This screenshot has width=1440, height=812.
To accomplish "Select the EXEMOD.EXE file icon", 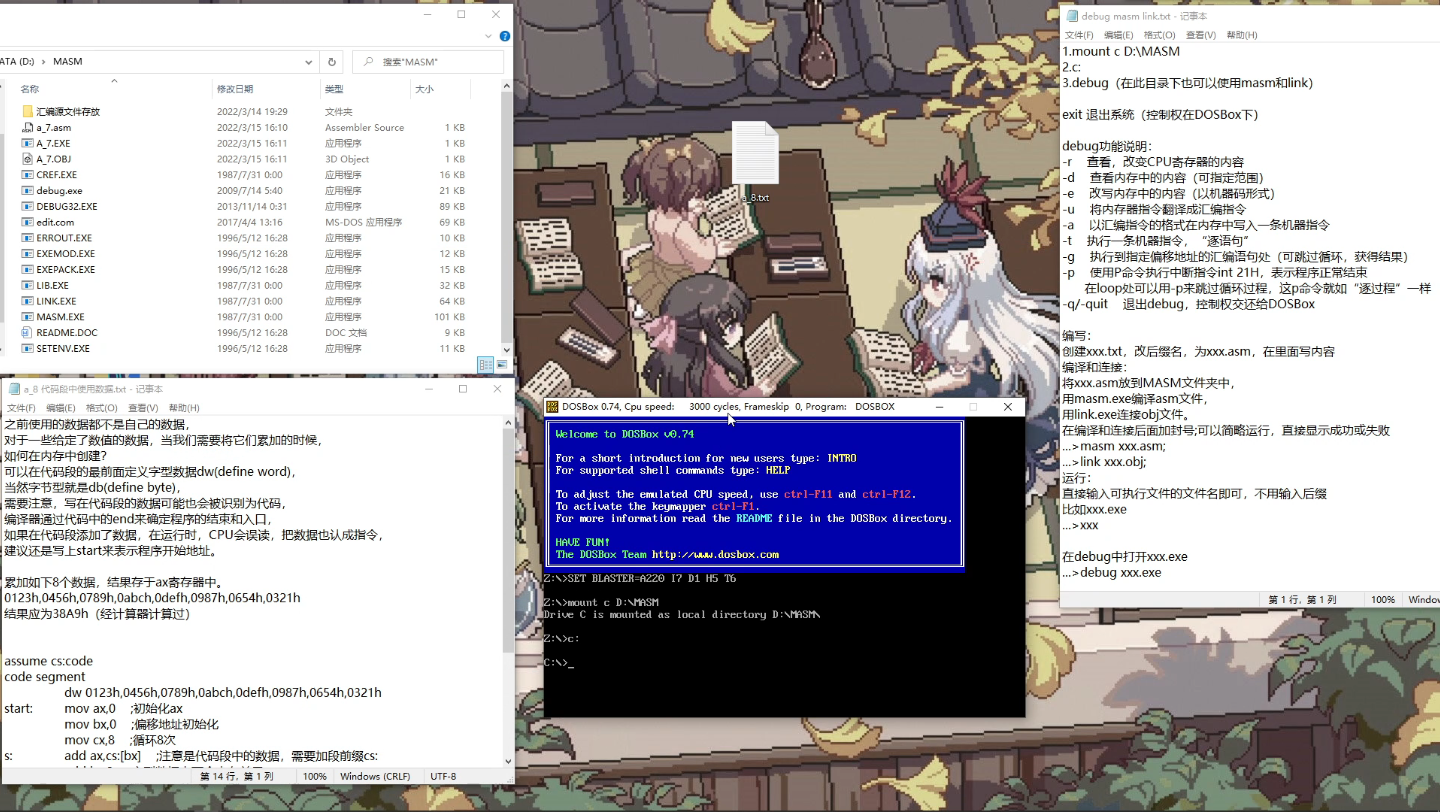I will coord(28,254).
